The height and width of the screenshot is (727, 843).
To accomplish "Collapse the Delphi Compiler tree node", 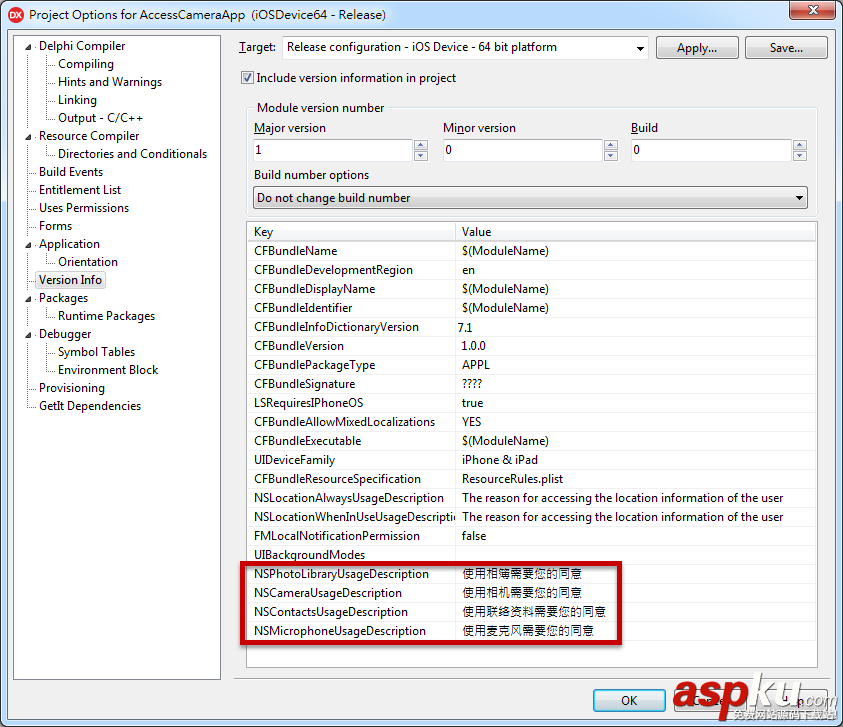I will pyautogui.click(x=28, y=47).
